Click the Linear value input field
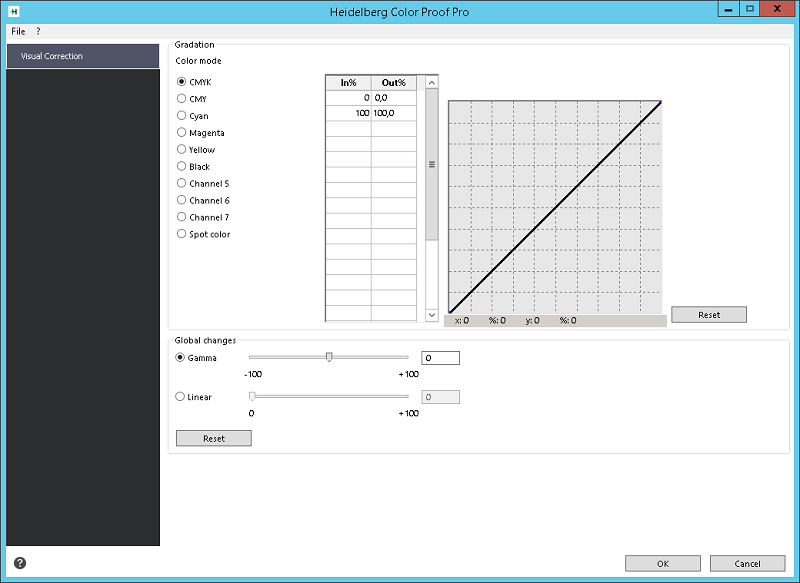800x583 pixels. 440,397
